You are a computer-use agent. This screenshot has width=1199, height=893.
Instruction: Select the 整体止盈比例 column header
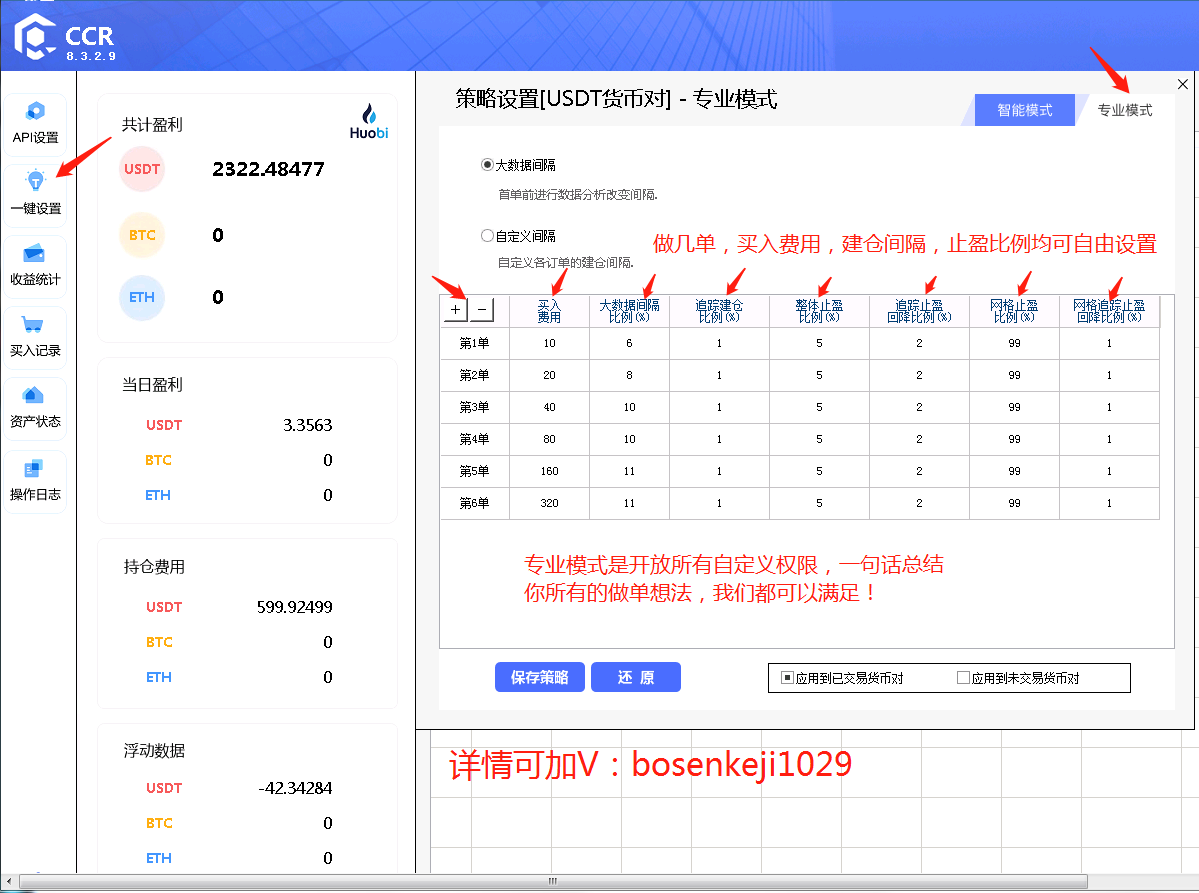(x=819, y=311)
